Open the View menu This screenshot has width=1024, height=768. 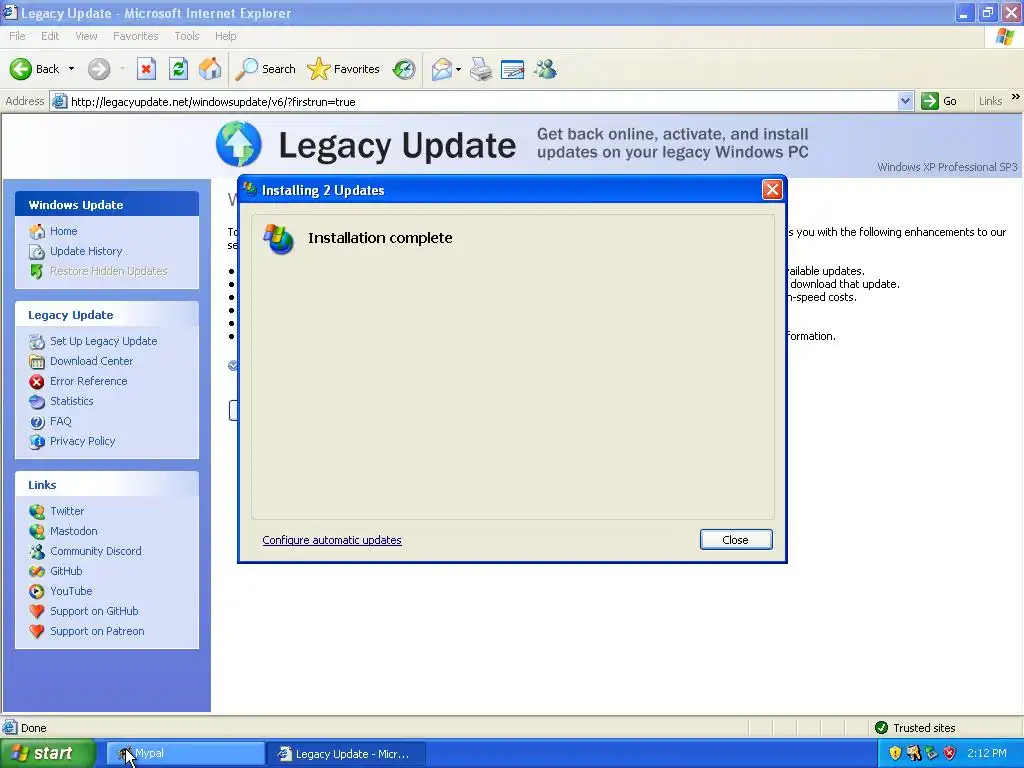tap(86, 36)
